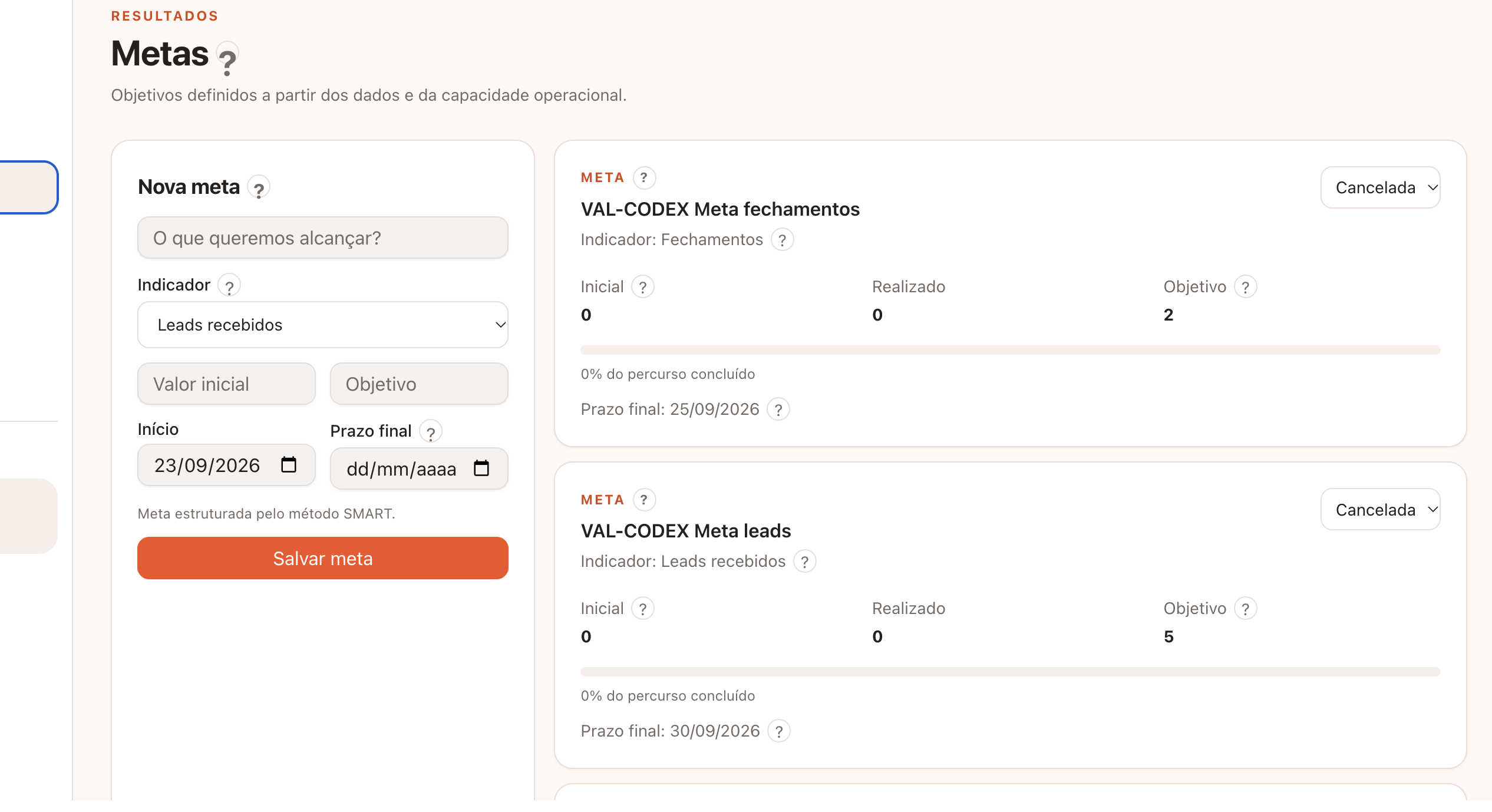
Task: Click help icon next to META on fechamentos card
Action: 644,177
